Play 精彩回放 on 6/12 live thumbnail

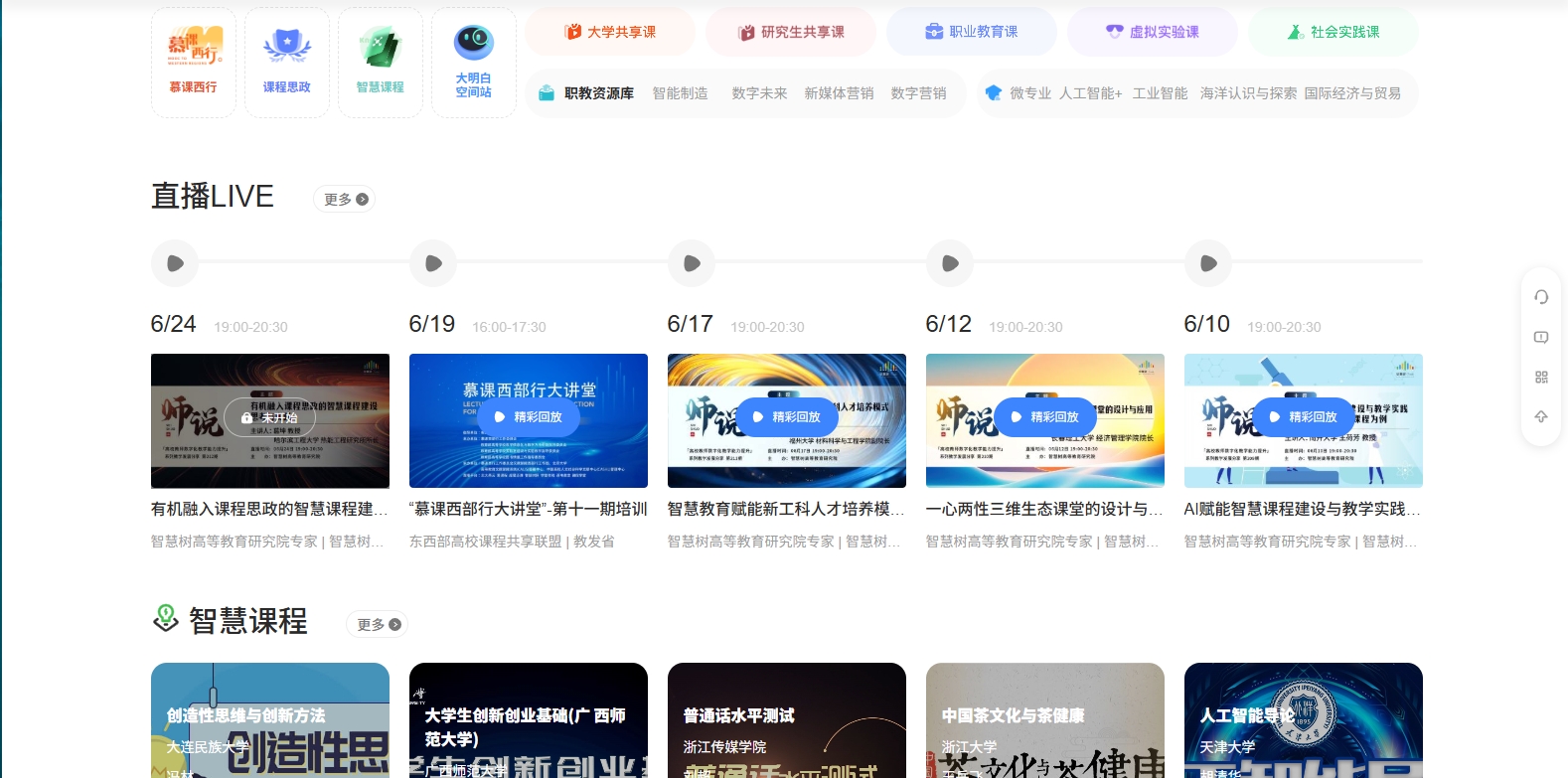pyautogui.click(x=1045, y=417)
